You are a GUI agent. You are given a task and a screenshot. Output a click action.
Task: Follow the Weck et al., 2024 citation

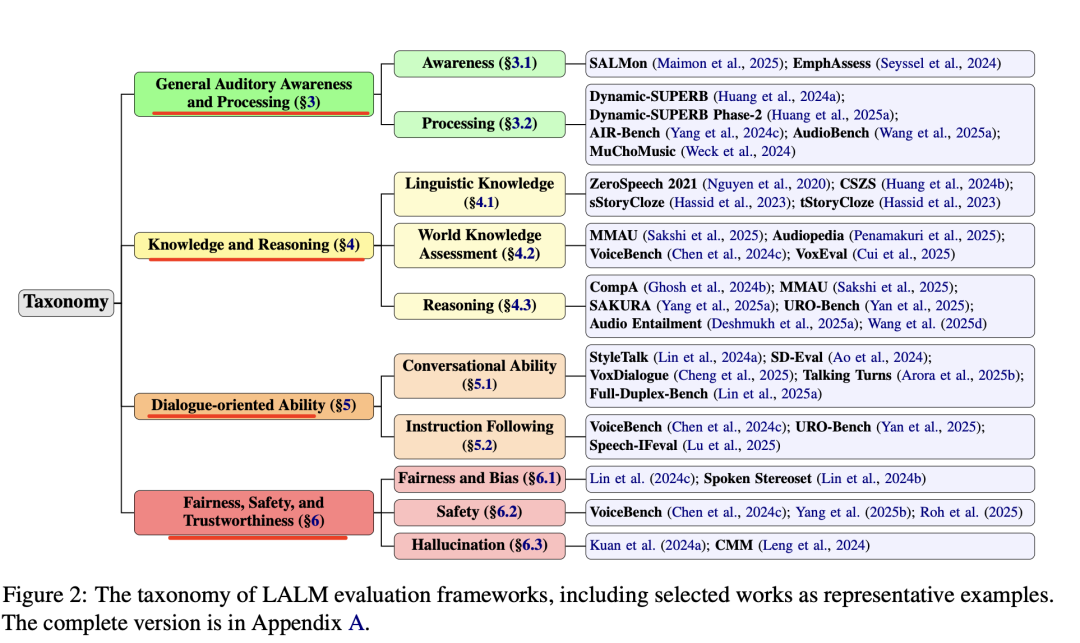coord(738,151)
